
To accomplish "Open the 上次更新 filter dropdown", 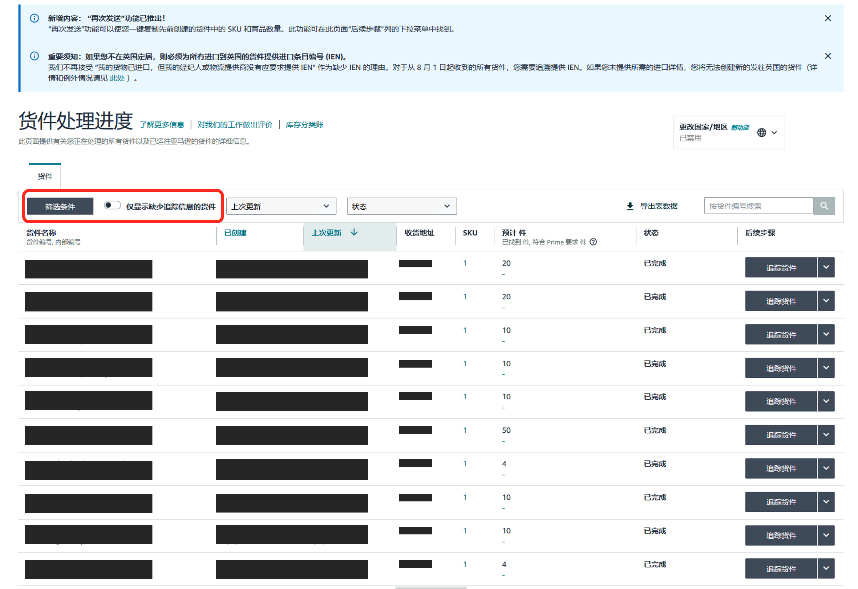I will pos(280,206).
